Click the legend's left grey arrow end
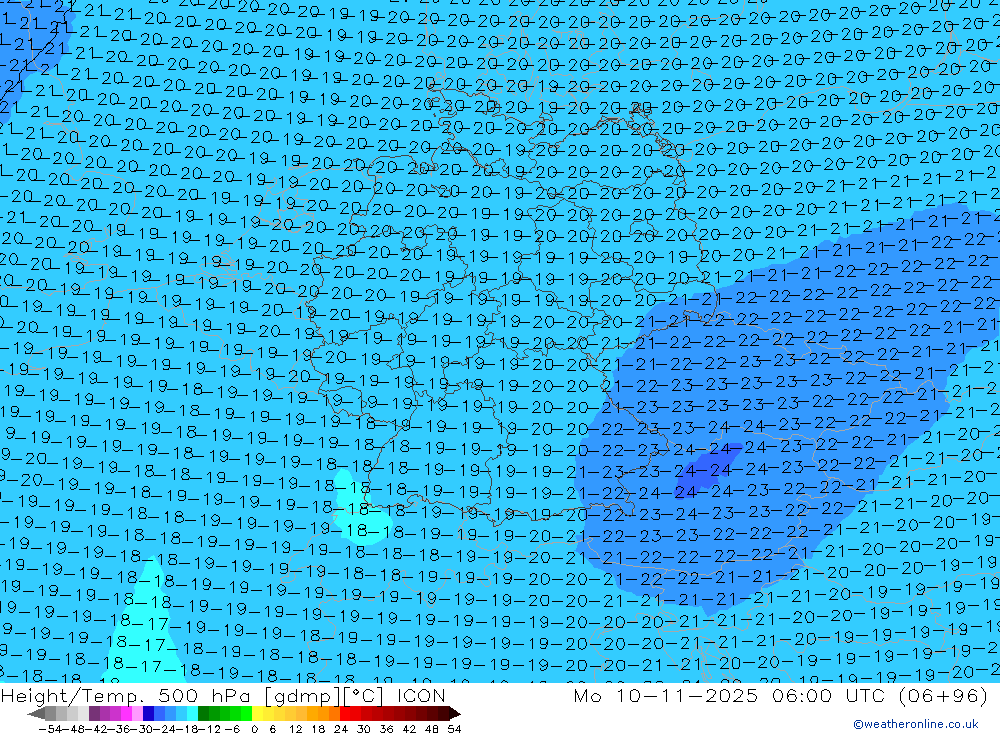The height and width of the screenshot is (733, 1000). coord(36,714)
